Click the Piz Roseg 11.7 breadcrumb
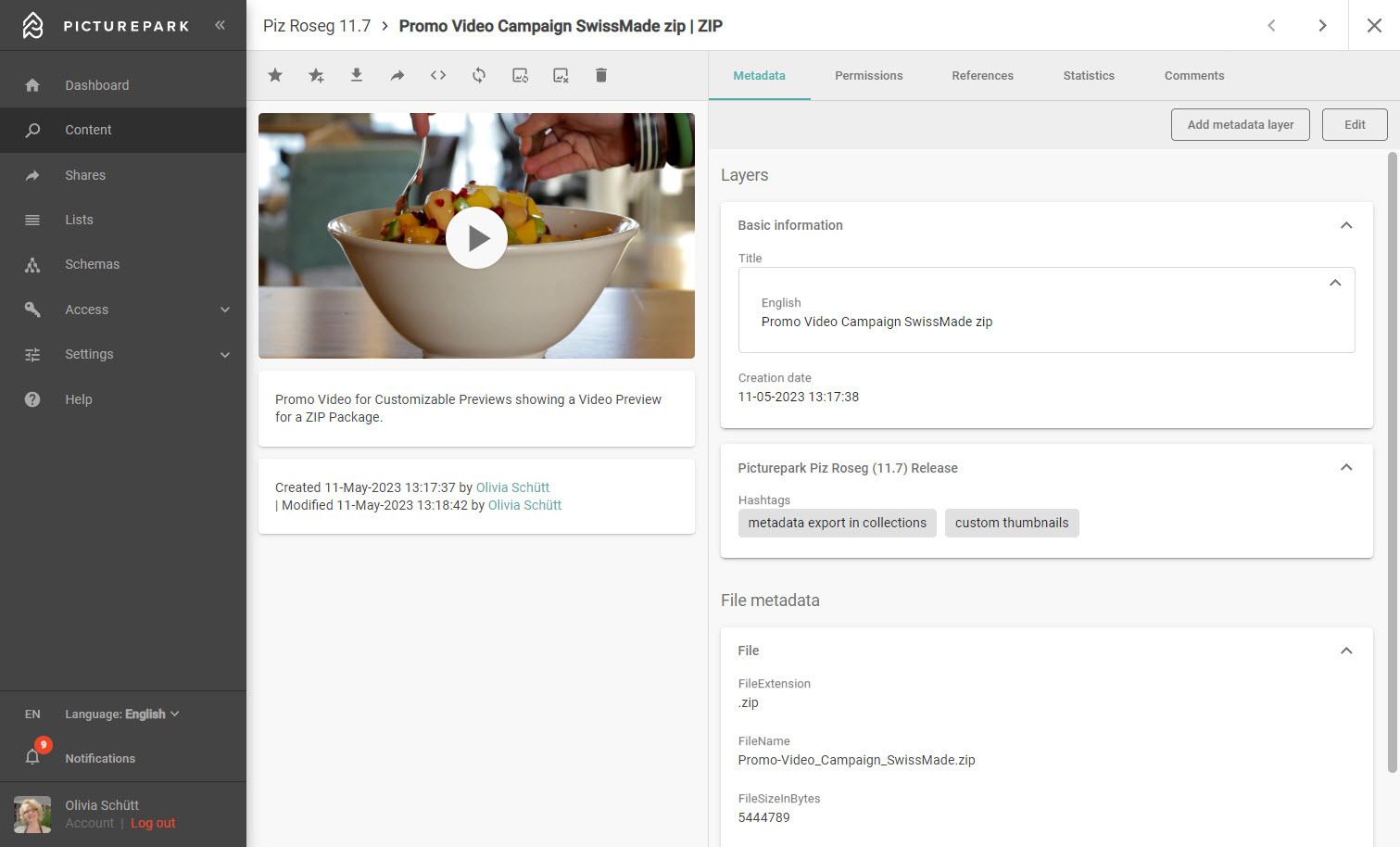 pos(317,26)
